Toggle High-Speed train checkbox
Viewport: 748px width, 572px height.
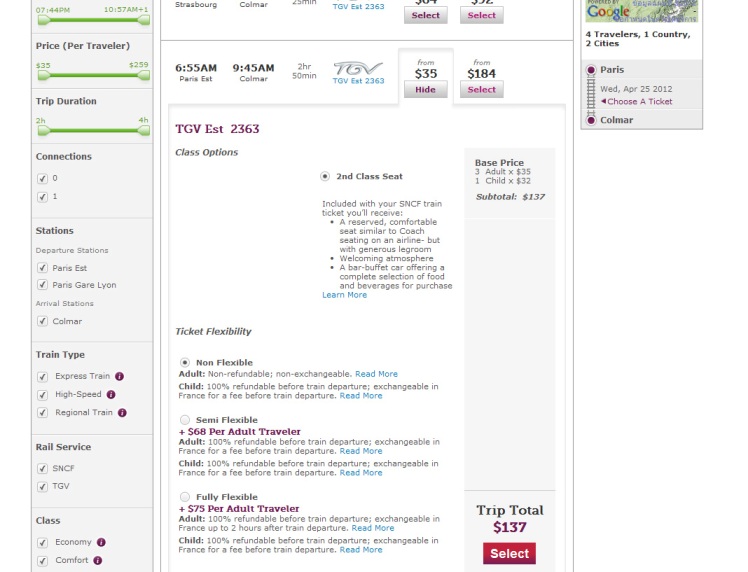pos(42,395)
